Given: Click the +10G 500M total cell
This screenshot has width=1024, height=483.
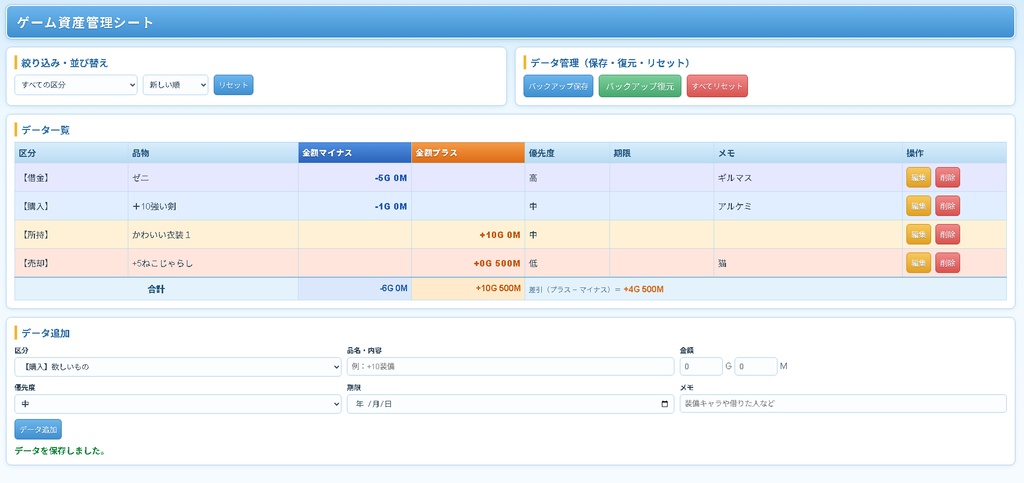Looking at the screenshot, I should click(468, 288).
